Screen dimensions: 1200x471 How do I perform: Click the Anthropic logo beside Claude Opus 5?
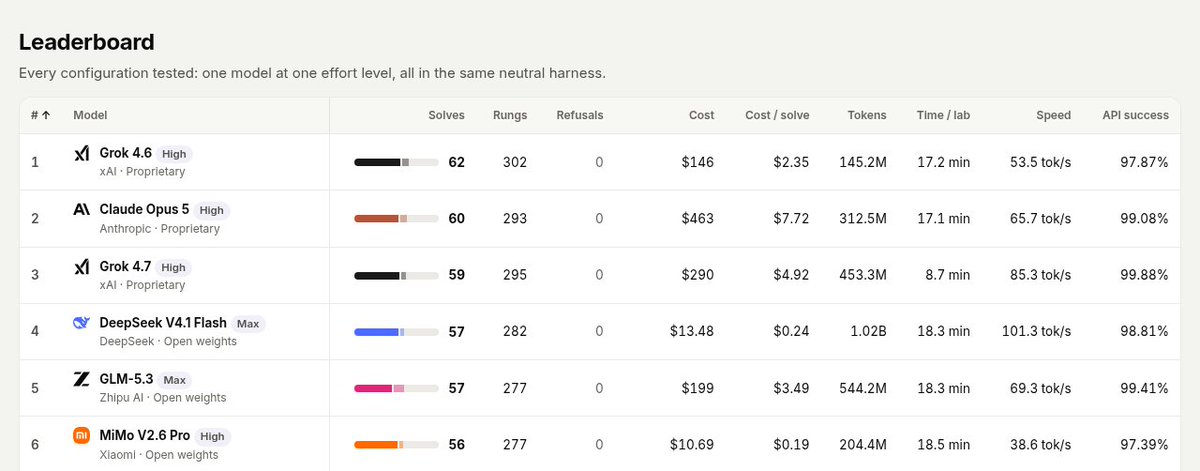(x=82, y=210)
